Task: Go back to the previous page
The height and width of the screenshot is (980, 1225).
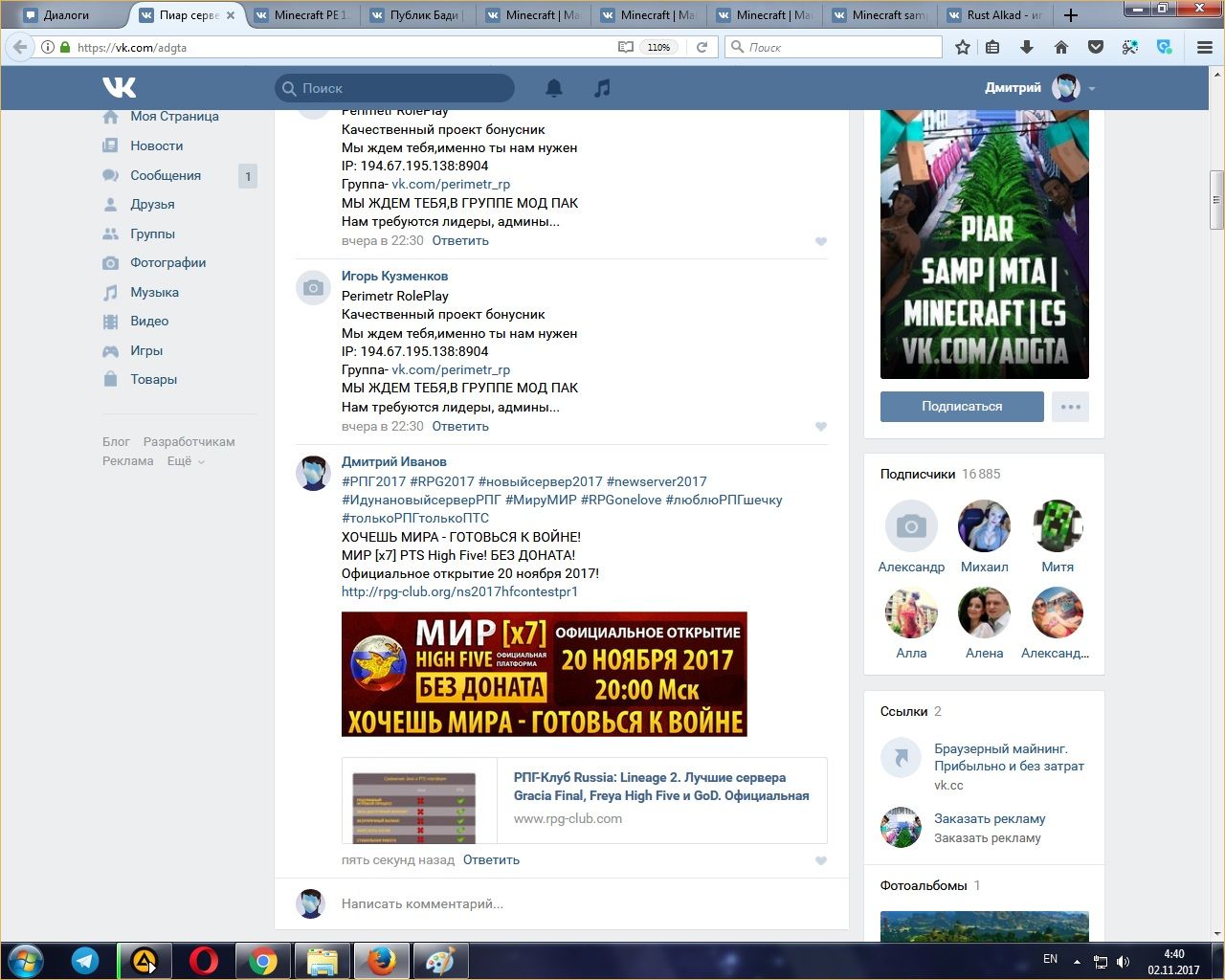Action: 20,47
